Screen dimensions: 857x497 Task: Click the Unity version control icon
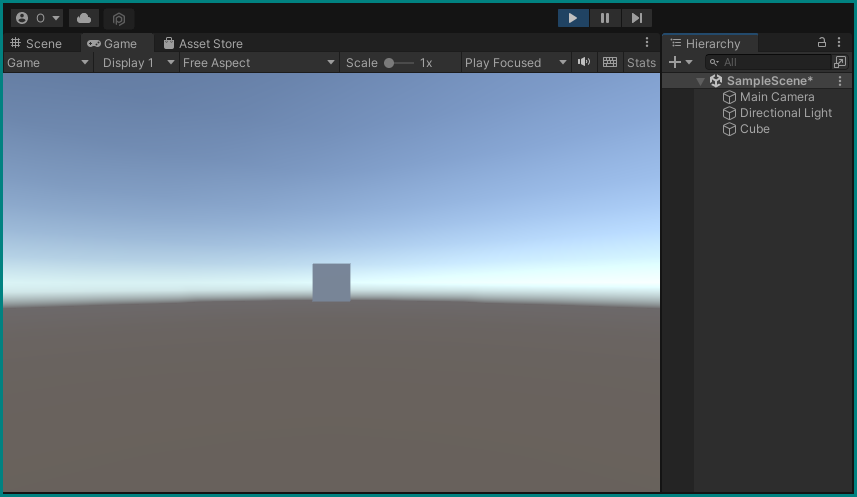click(119, 19)
